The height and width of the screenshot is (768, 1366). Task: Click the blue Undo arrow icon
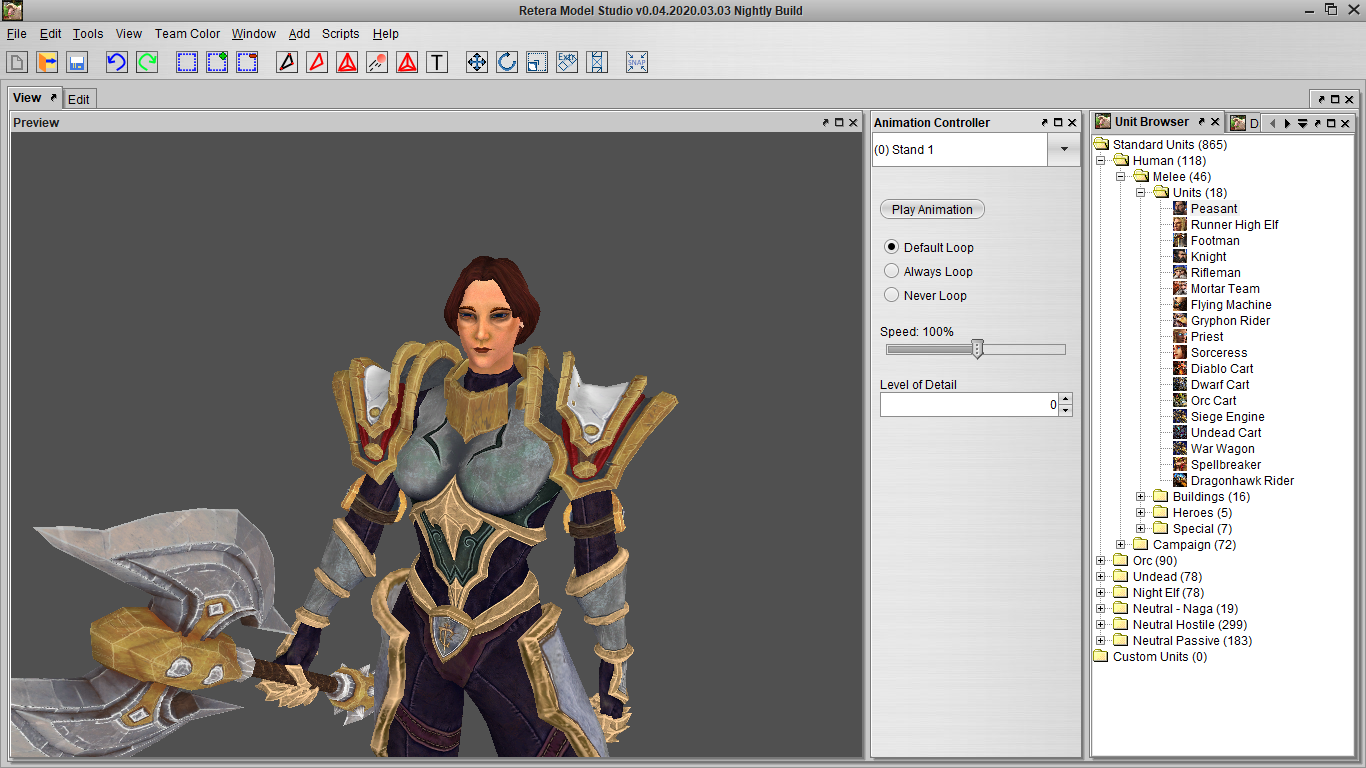tap(117, 62)
